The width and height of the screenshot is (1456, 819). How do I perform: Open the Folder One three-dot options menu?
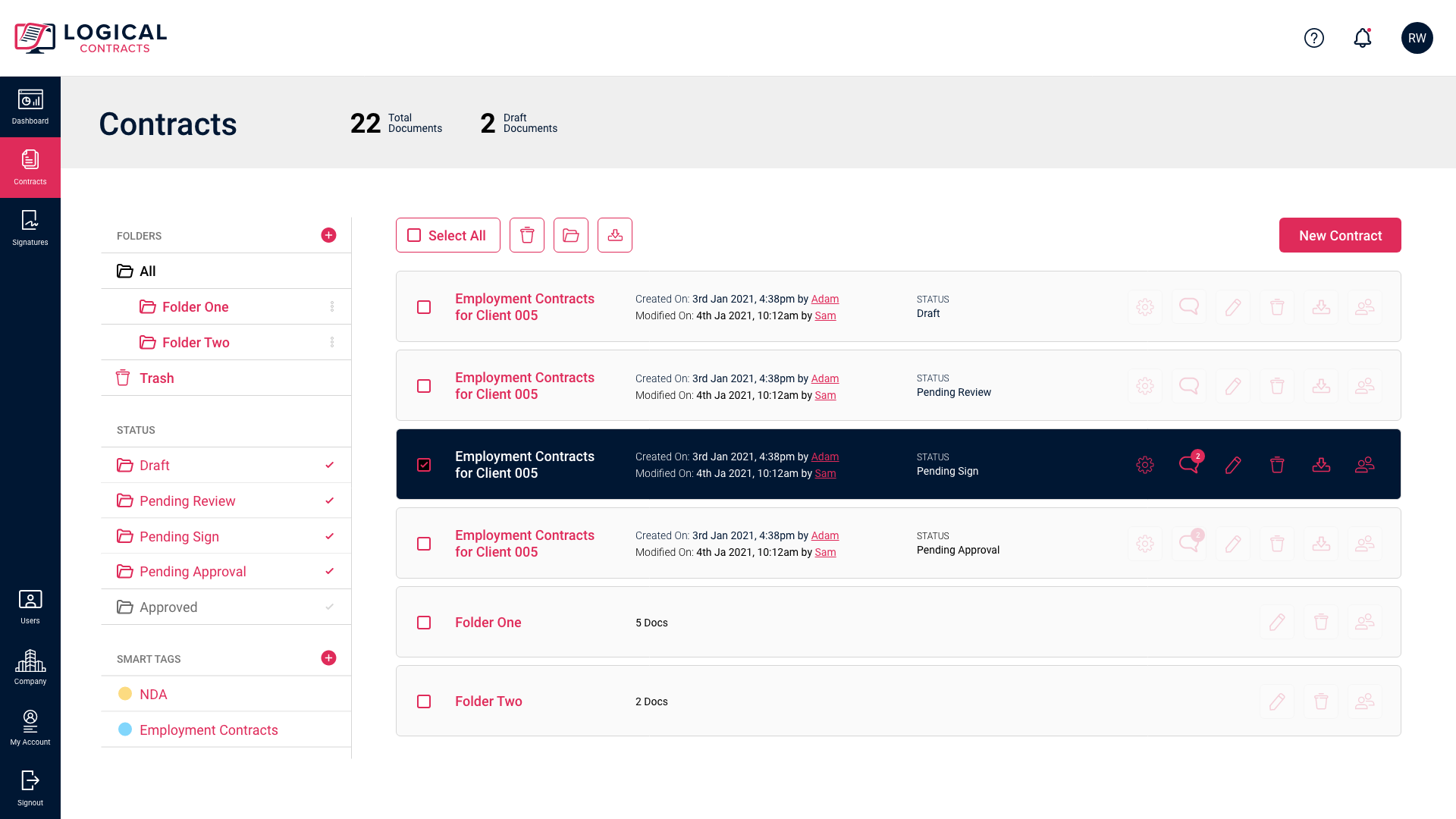[x=331, y=306]
